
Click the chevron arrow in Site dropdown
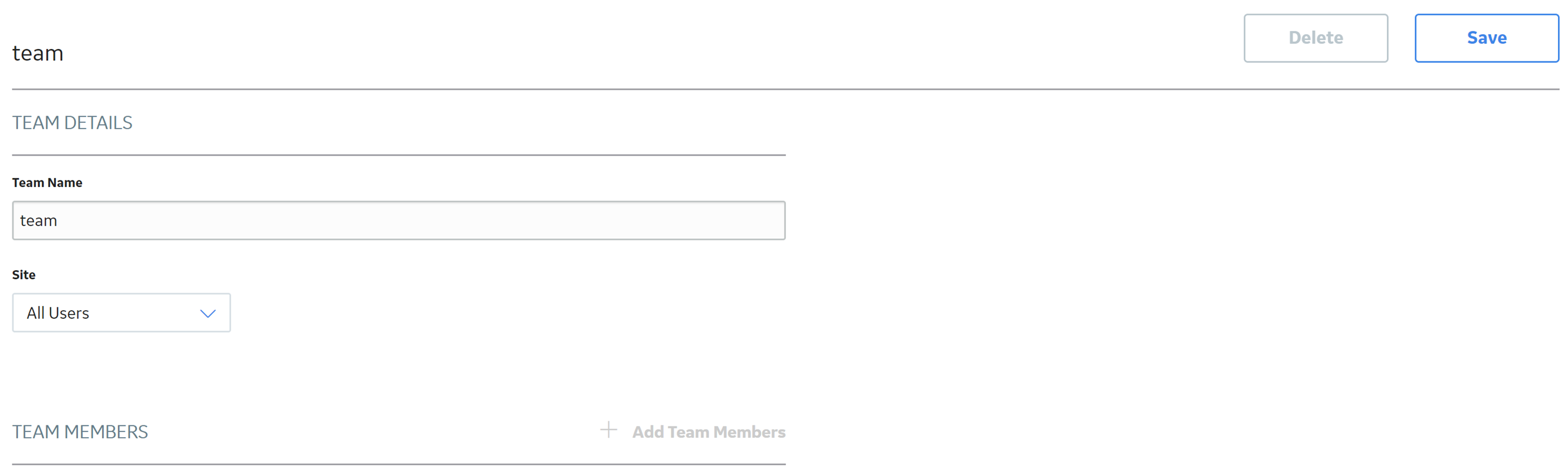click(x=207, y=314)
